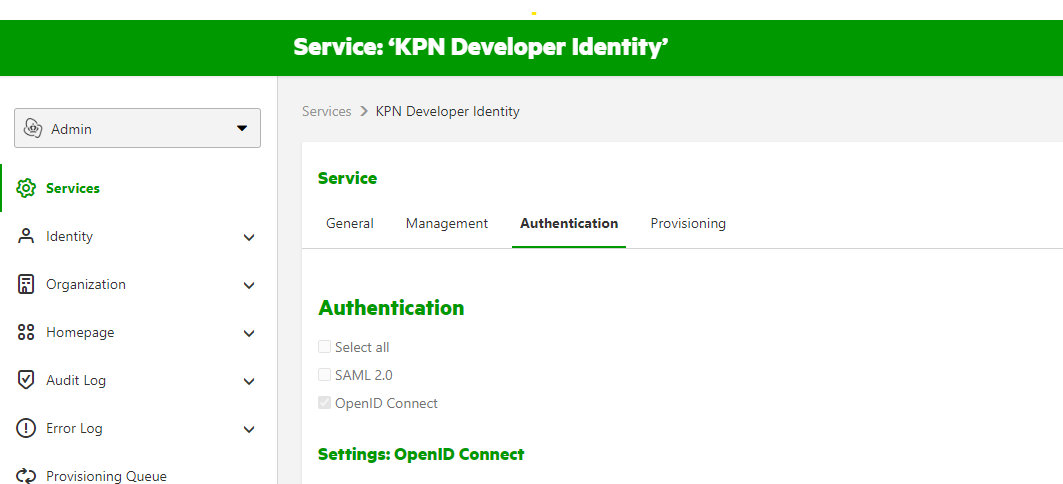
Task: Click the KPN crown logo in Admin selector
Action: (x=33, y=128)
